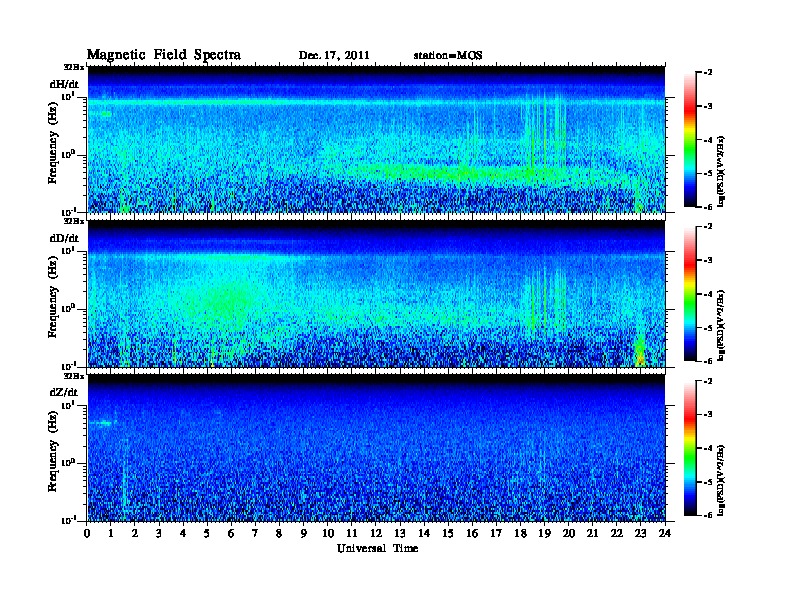Click the "-3" tick on the dZ/dt color bar
Image resolution: width=792 pixels, height=612 pixels.
(708, 415)
